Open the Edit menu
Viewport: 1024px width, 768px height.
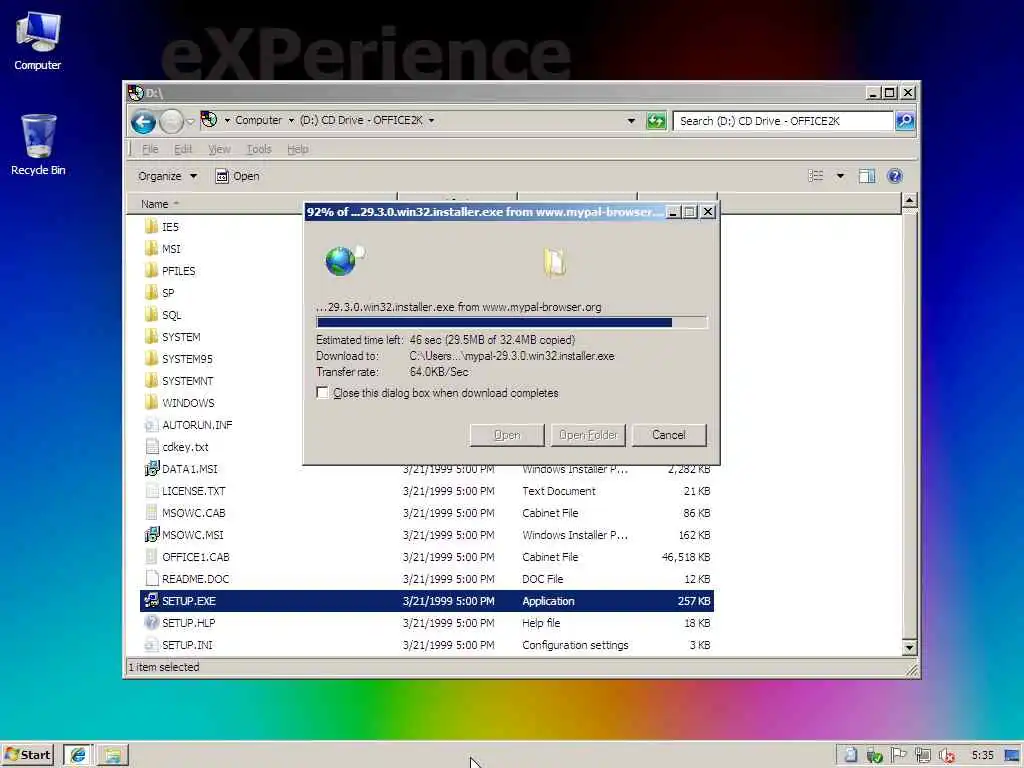point(183,149)
